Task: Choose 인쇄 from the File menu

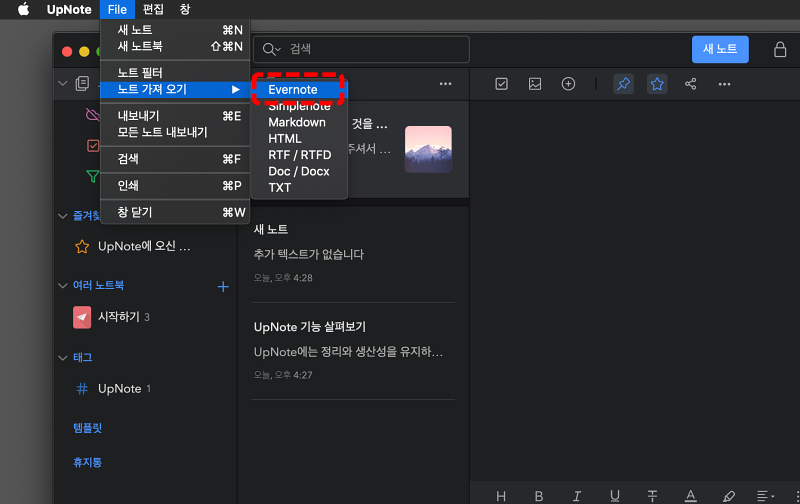Action: 175,186
